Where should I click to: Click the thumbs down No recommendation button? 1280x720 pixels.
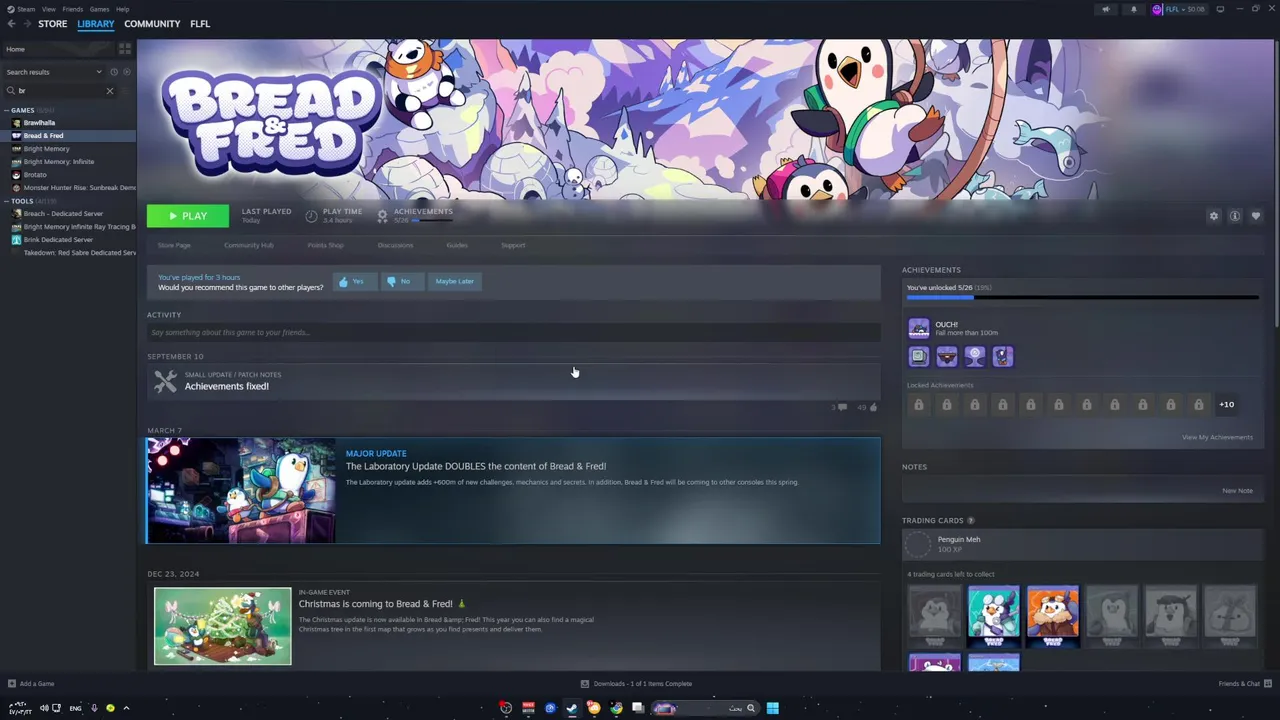click(x=403, y=282)
